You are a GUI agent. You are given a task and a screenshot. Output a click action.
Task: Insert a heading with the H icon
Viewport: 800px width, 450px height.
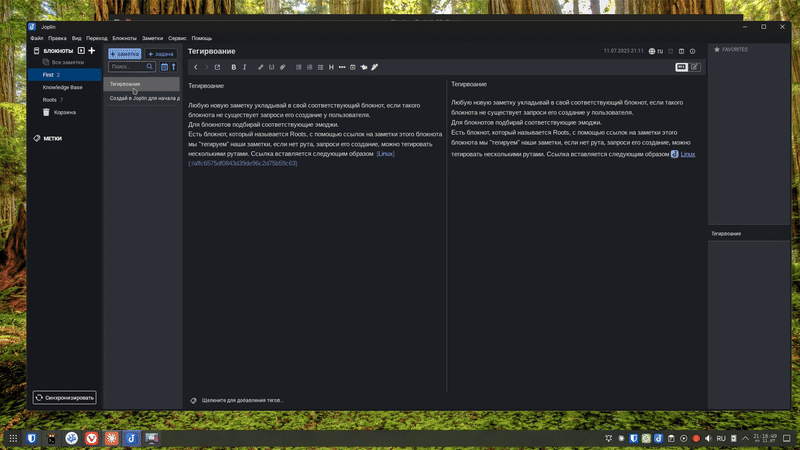[x=331, y=67]
